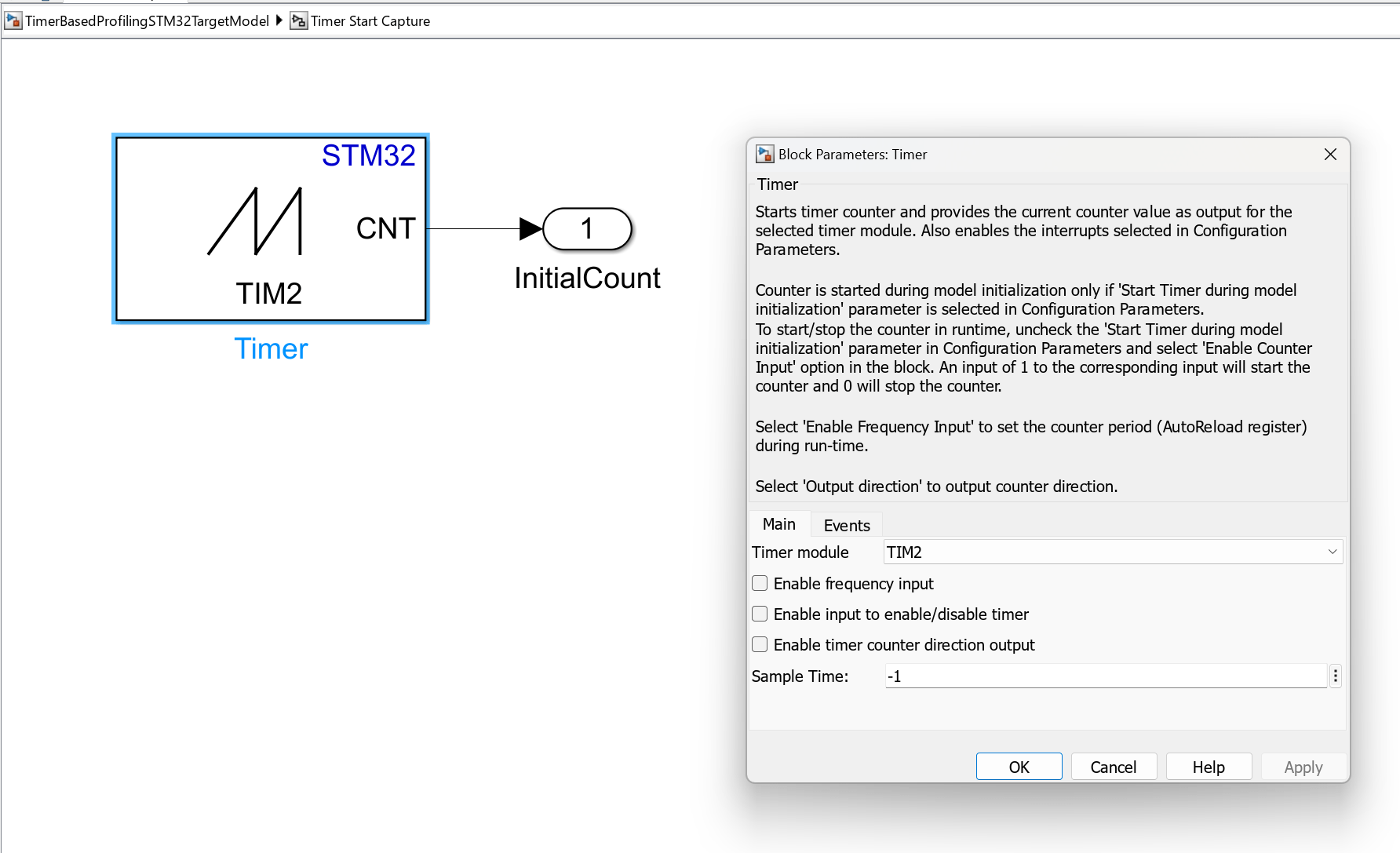Click the Cancel button
This screenshot has width=1400, height=853.
pyautogui.click(x=1113, y=767)
